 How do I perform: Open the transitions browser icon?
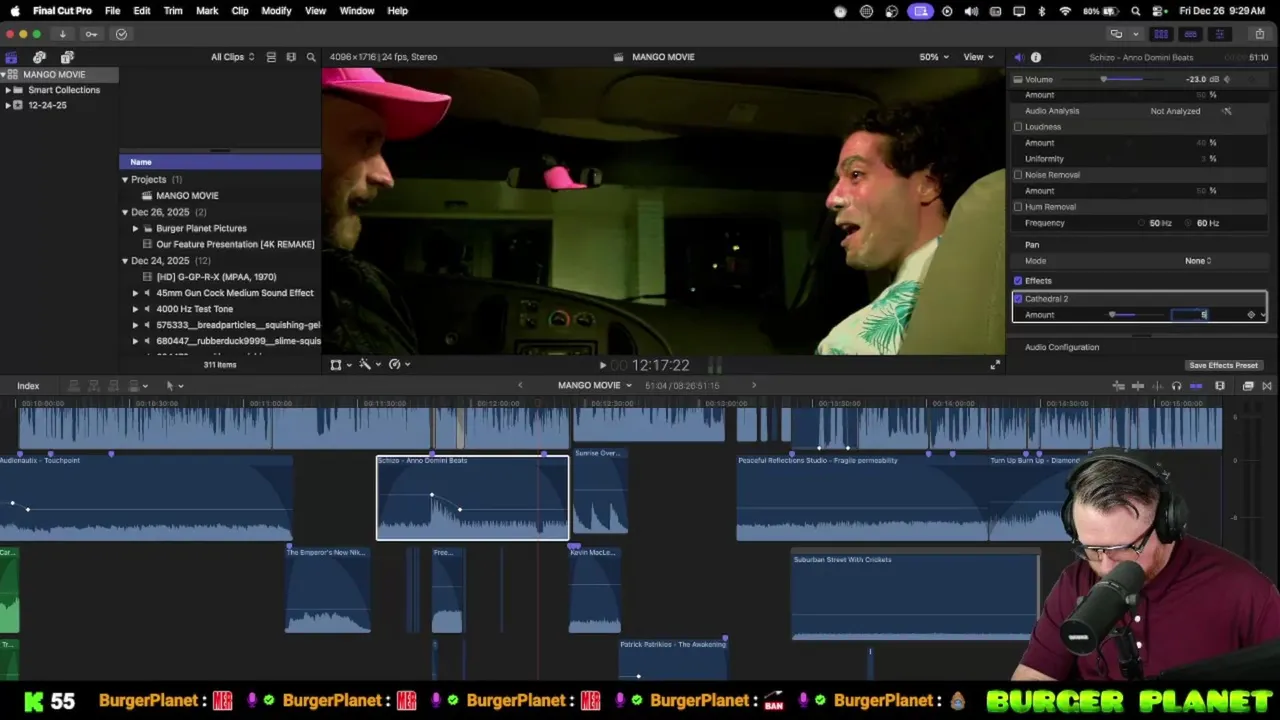(x=1267, y=386)
